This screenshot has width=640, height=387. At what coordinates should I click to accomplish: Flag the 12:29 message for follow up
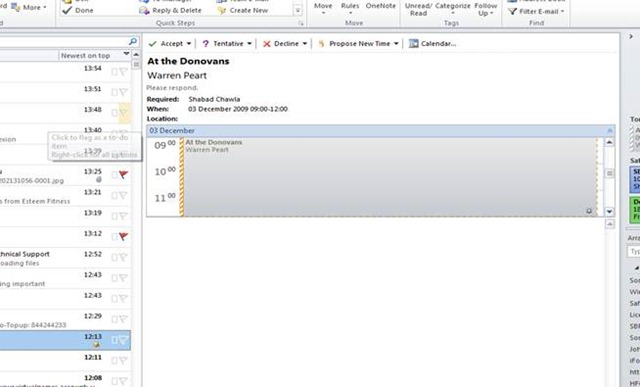point(123,319)
